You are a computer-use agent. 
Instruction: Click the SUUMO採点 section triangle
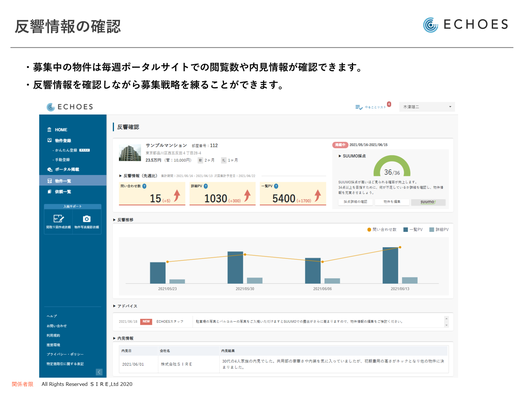coord(340,156)
